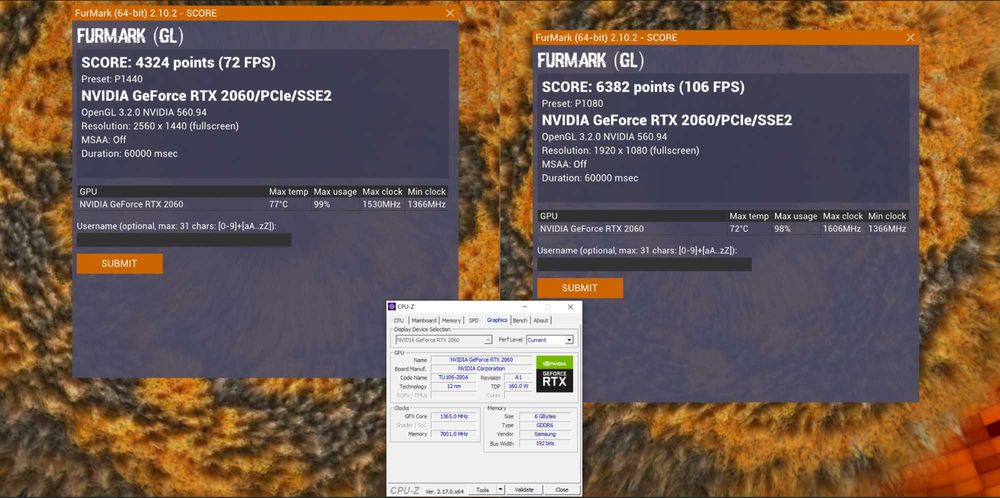The height and width of the screenshot is (498, 1000).
Task: Click the 98% max usage value
Action: click(x=783, y=228)
